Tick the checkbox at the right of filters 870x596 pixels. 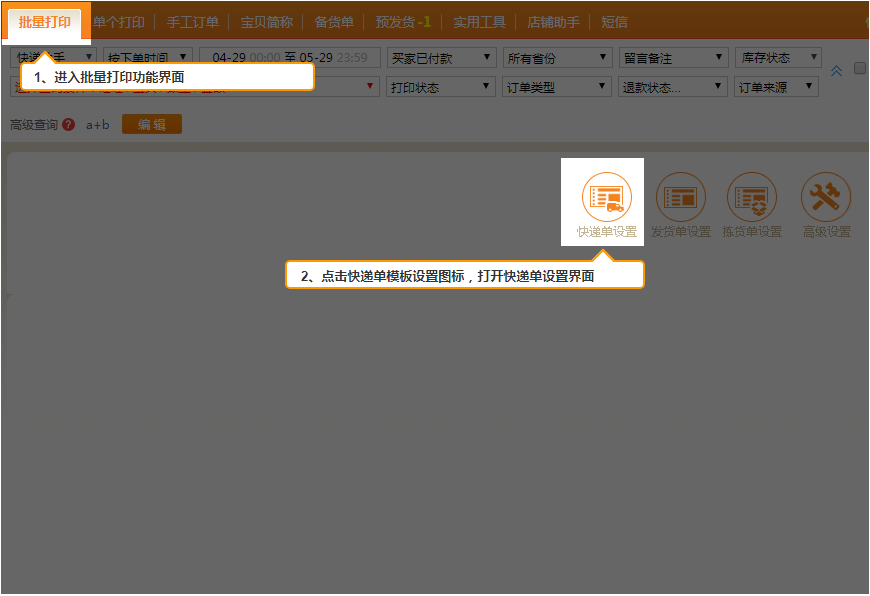859,68
